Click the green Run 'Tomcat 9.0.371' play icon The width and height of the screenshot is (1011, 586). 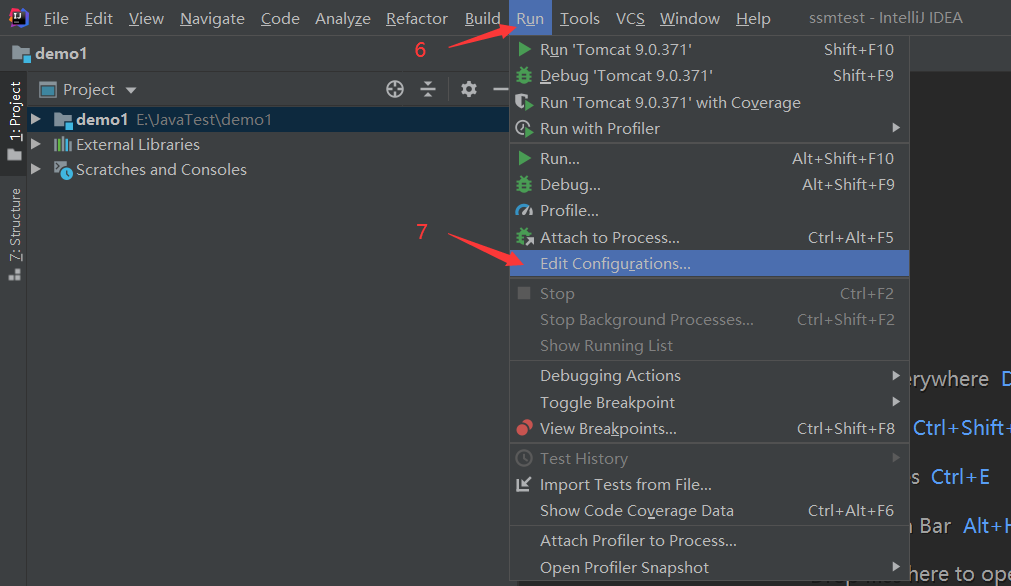coord(525,50)
